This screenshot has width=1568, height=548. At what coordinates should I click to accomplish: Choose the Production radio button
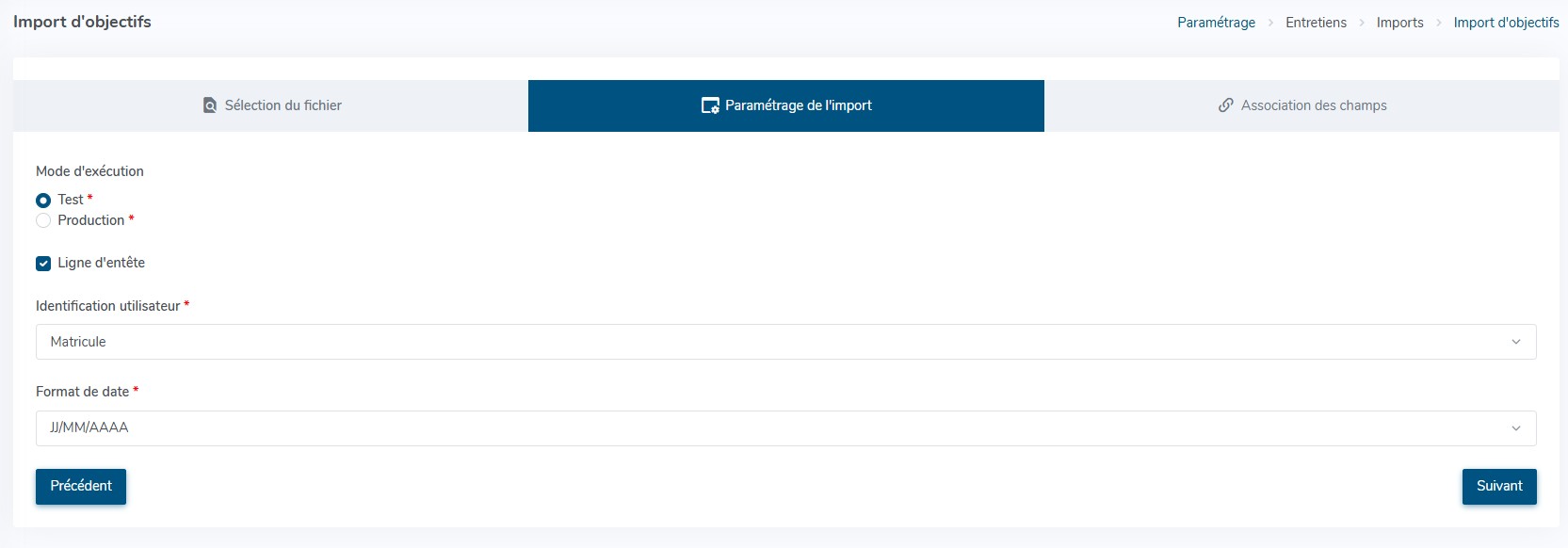click(43, 220)
